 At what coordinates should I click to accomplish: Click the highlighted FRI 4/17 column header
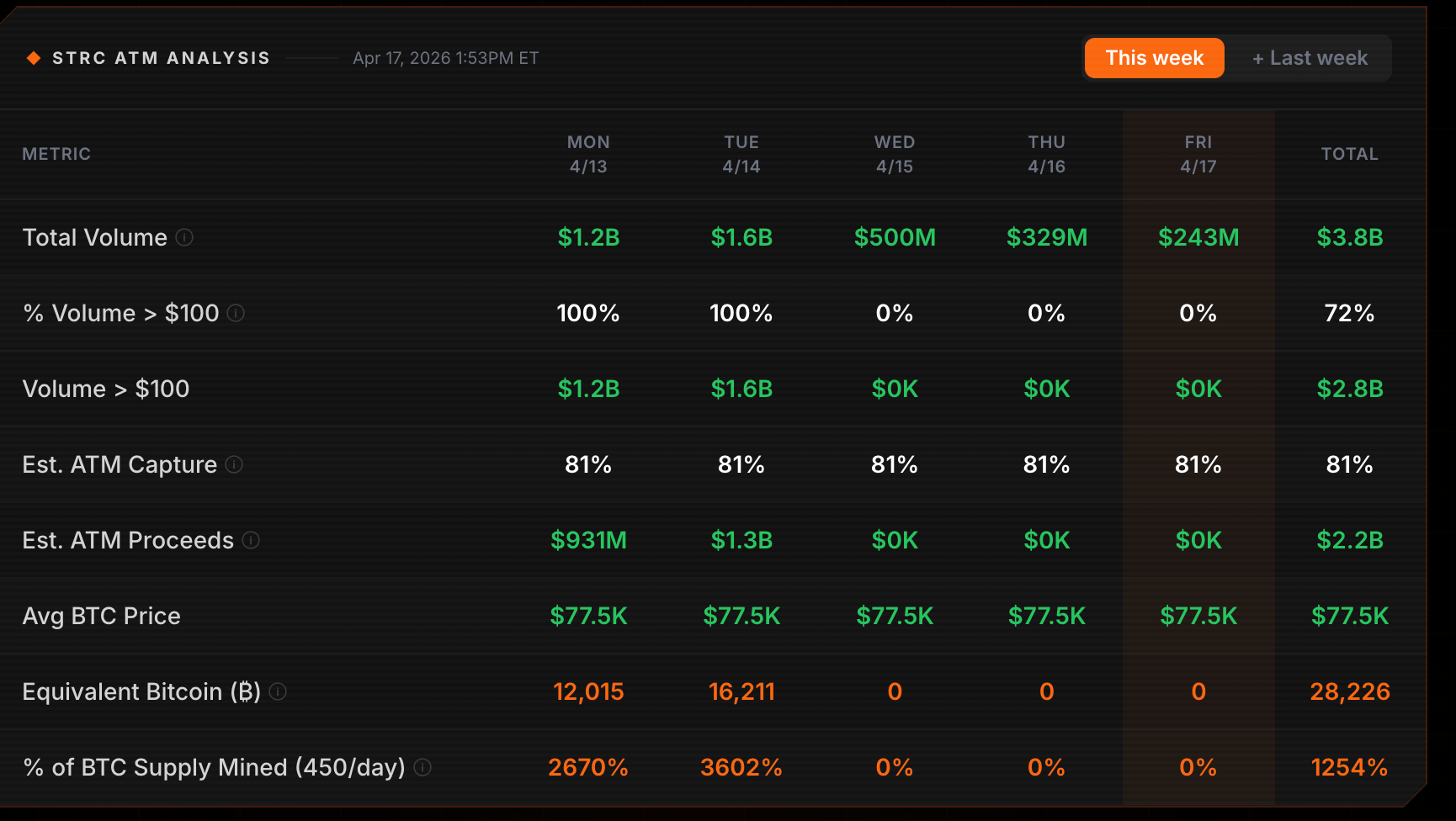[x=1198, y=154]
